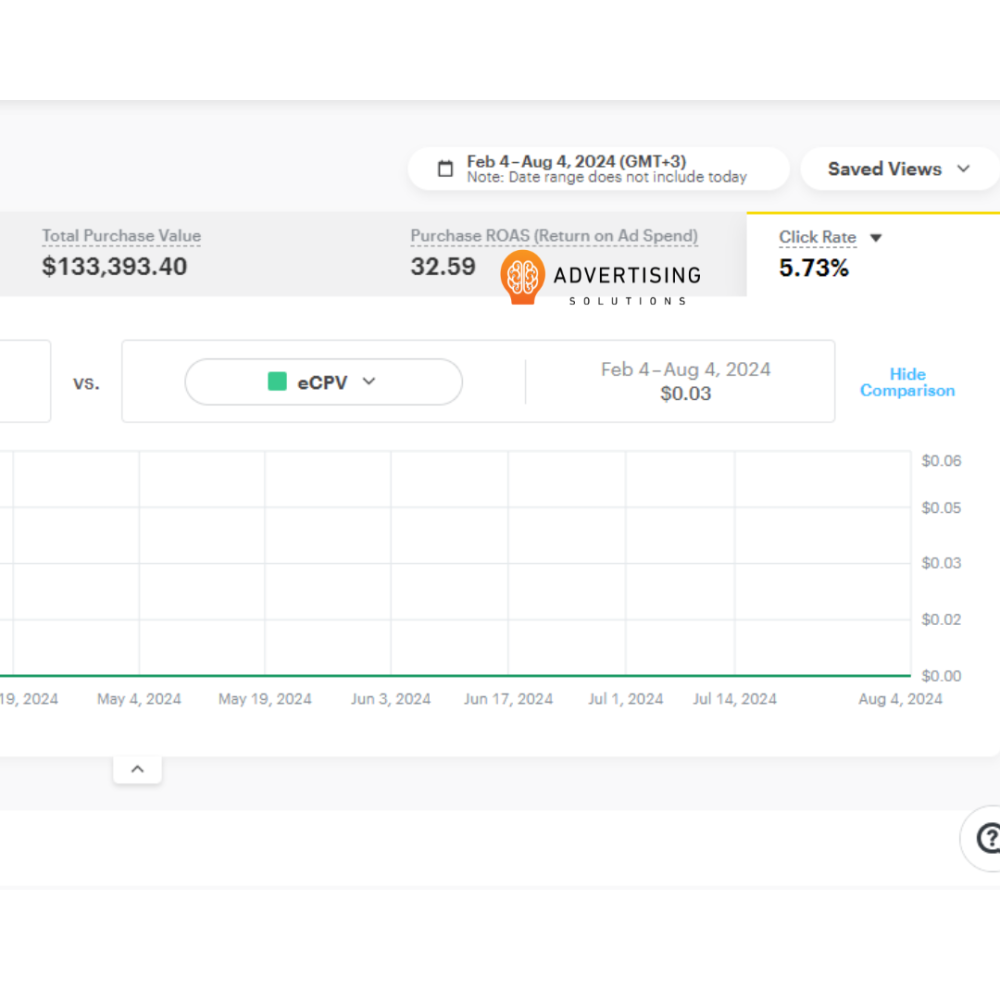The height and width of the screenshot is (1000, 1000).
Task: Open help with the question mark icon
Action: click(987, 838)
